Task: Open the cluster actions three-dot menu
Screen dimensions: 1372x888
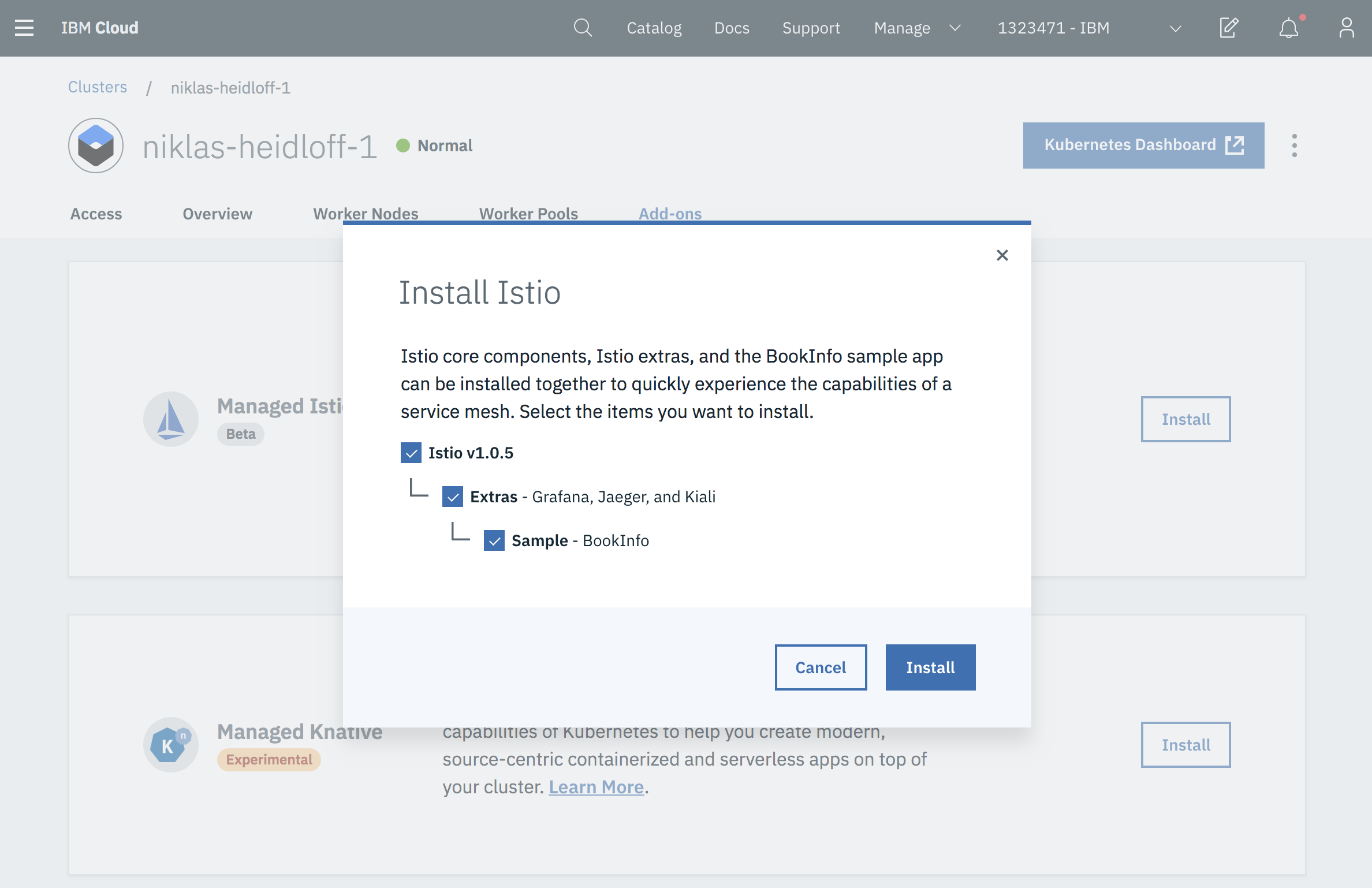Action: point(1295,145)
